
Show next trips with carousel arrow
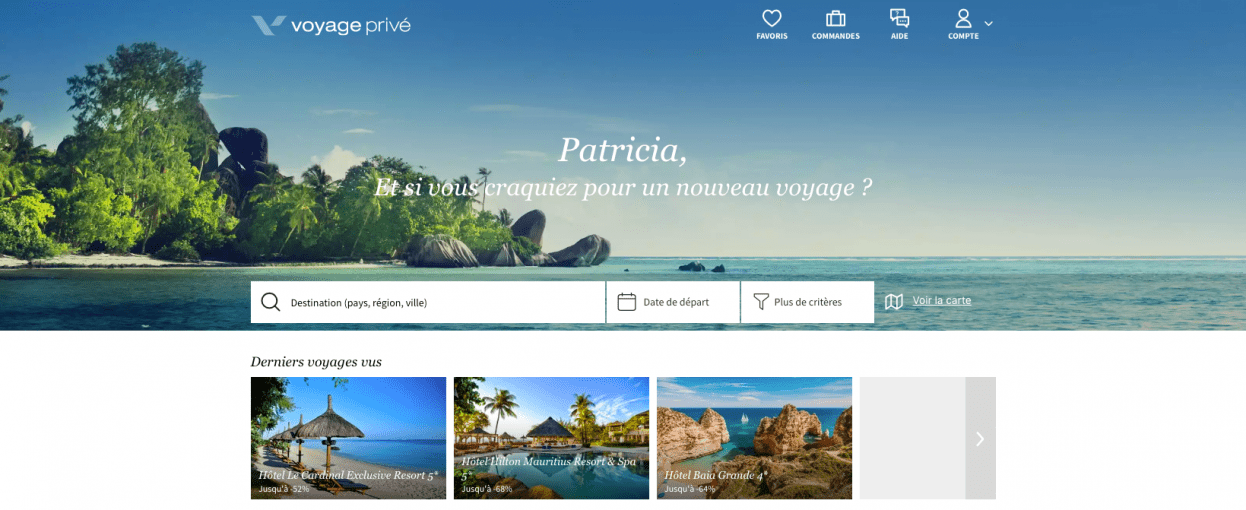[x=980, y=438]
